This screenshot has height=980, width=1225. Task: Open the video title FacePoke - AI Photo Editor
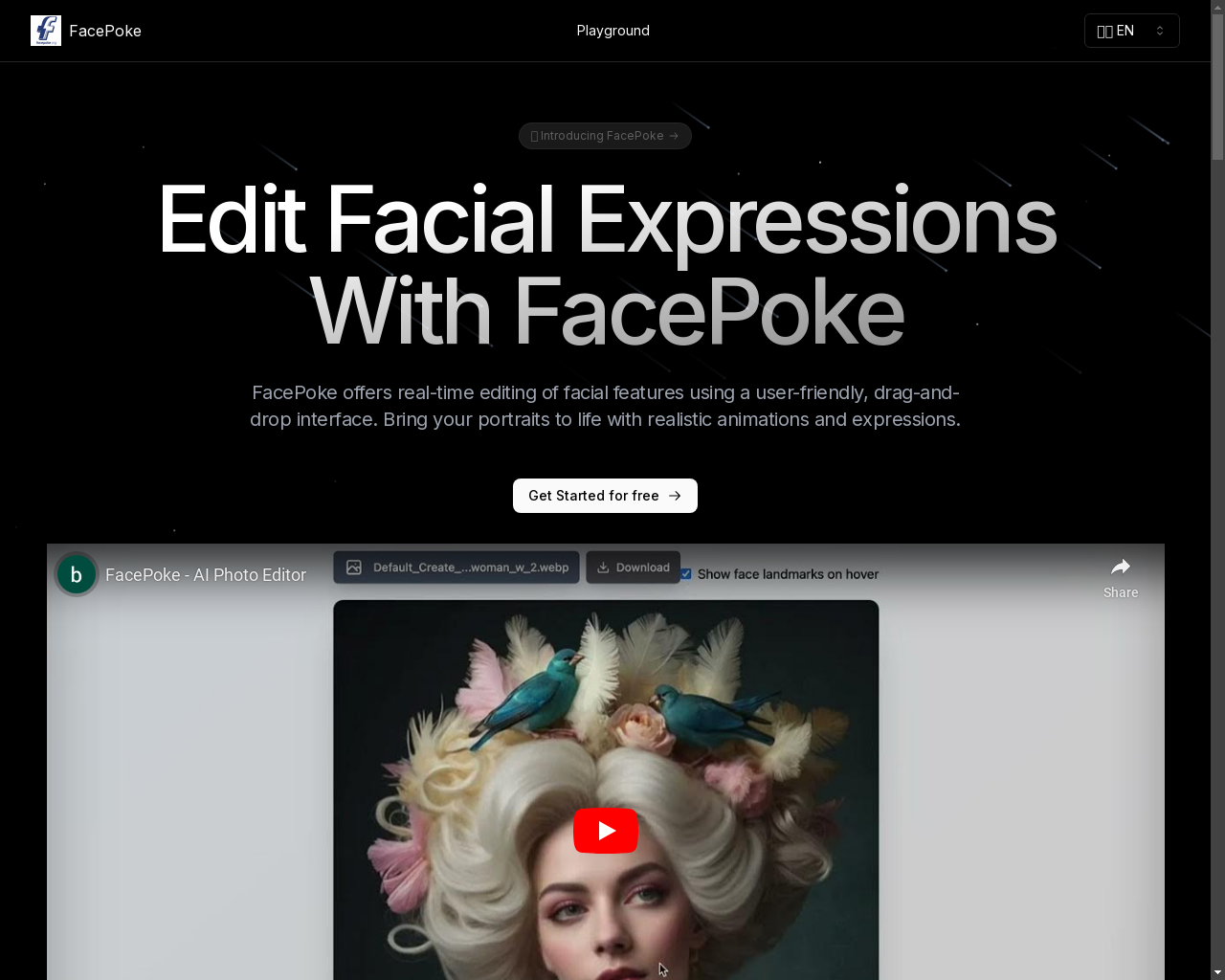206,574
